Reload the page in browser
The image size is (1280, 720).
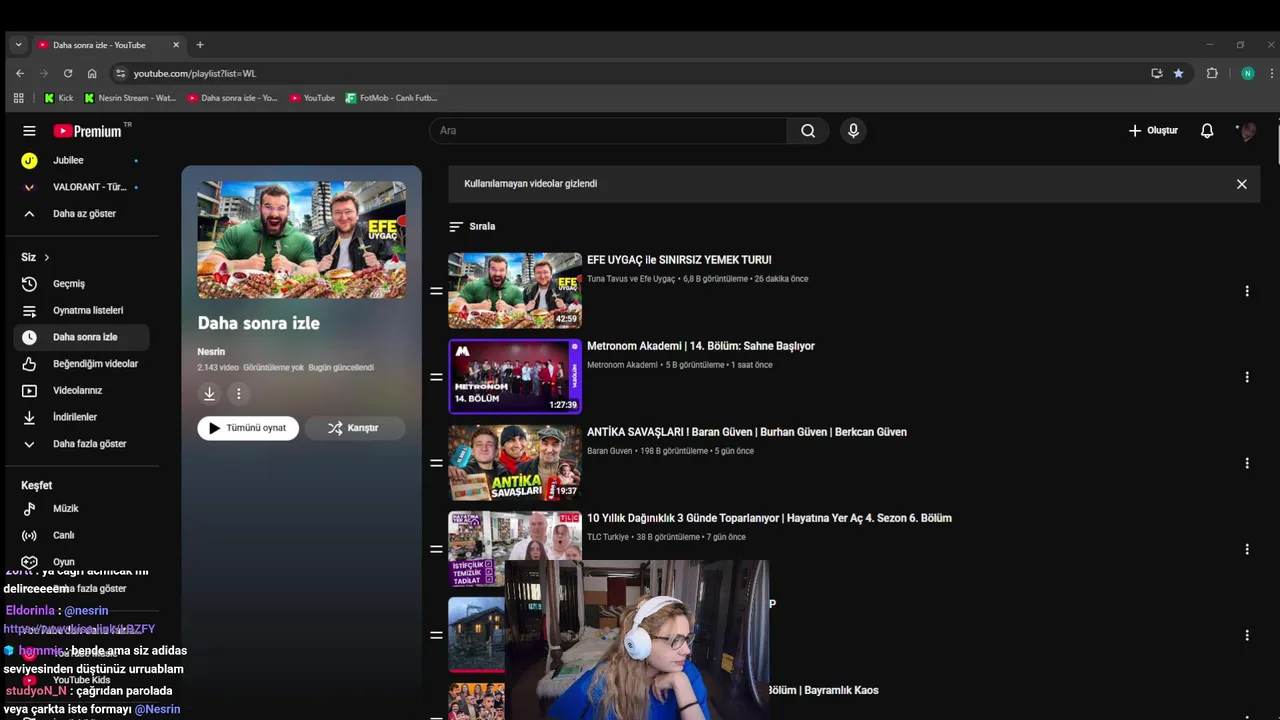[68, 73]
